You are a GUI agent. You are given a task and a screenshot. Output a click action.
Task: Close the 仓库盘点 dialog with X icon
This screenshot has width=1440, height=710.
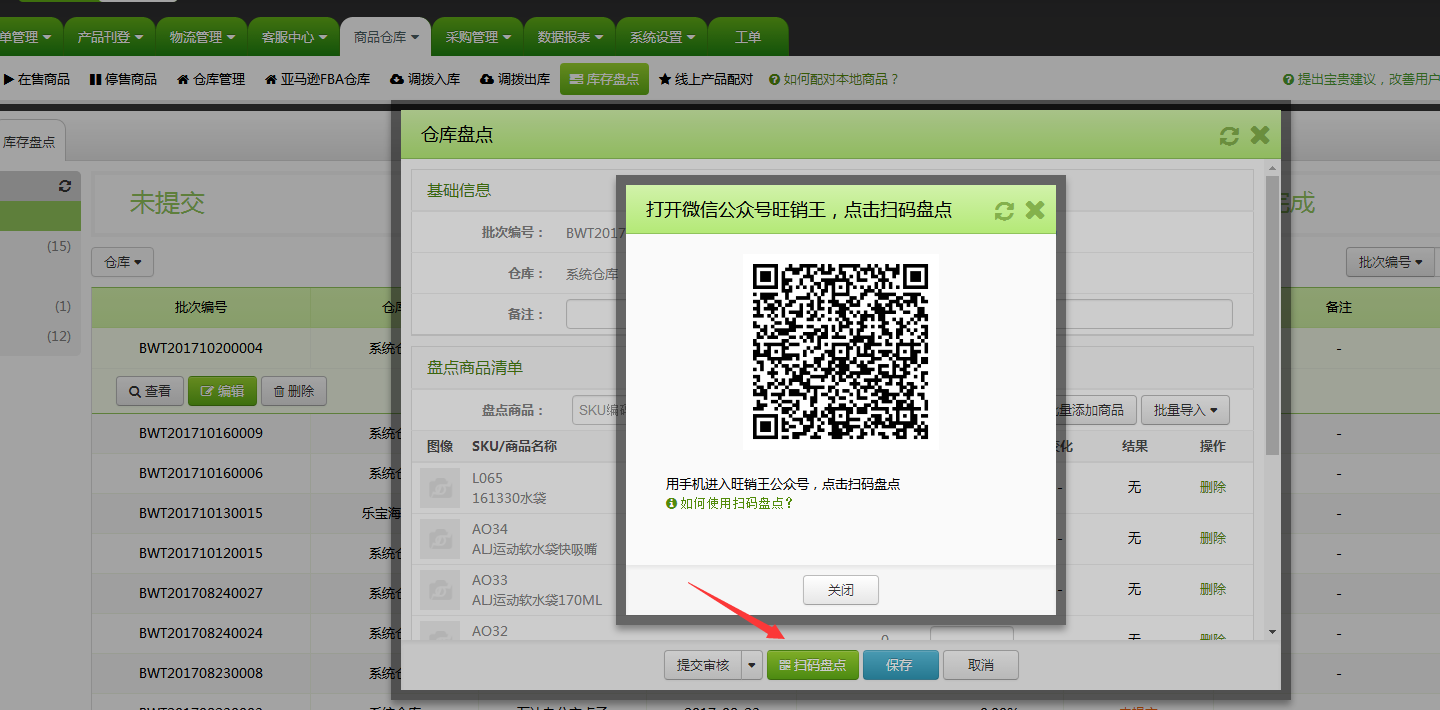point(1260,135)
